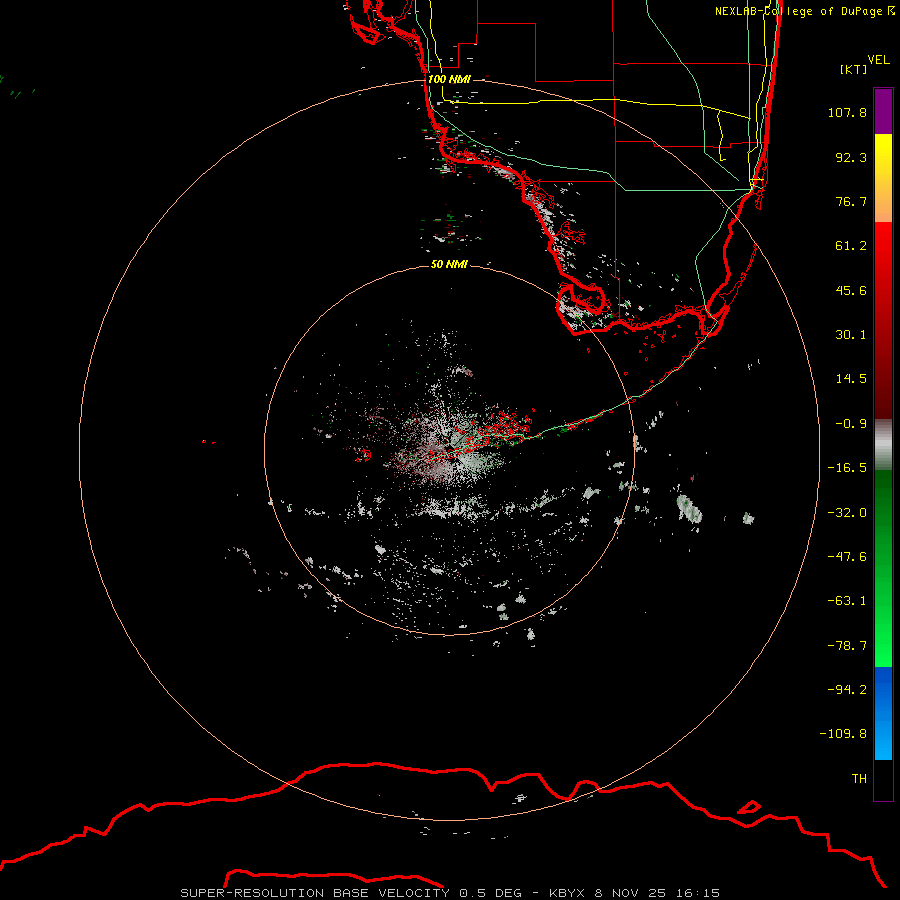Click the 100 NMI range ring label
The image size is (900, 900).
pos(449,79)
